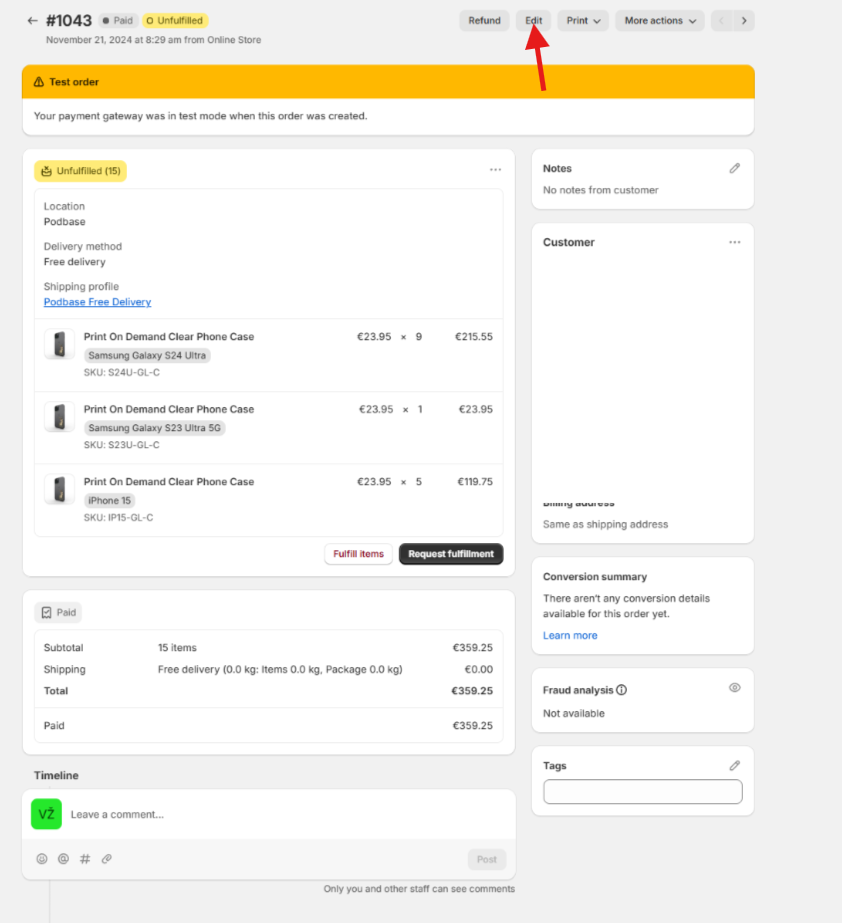
Task: Open the Print dropdown
Action: tap(583, 21)
